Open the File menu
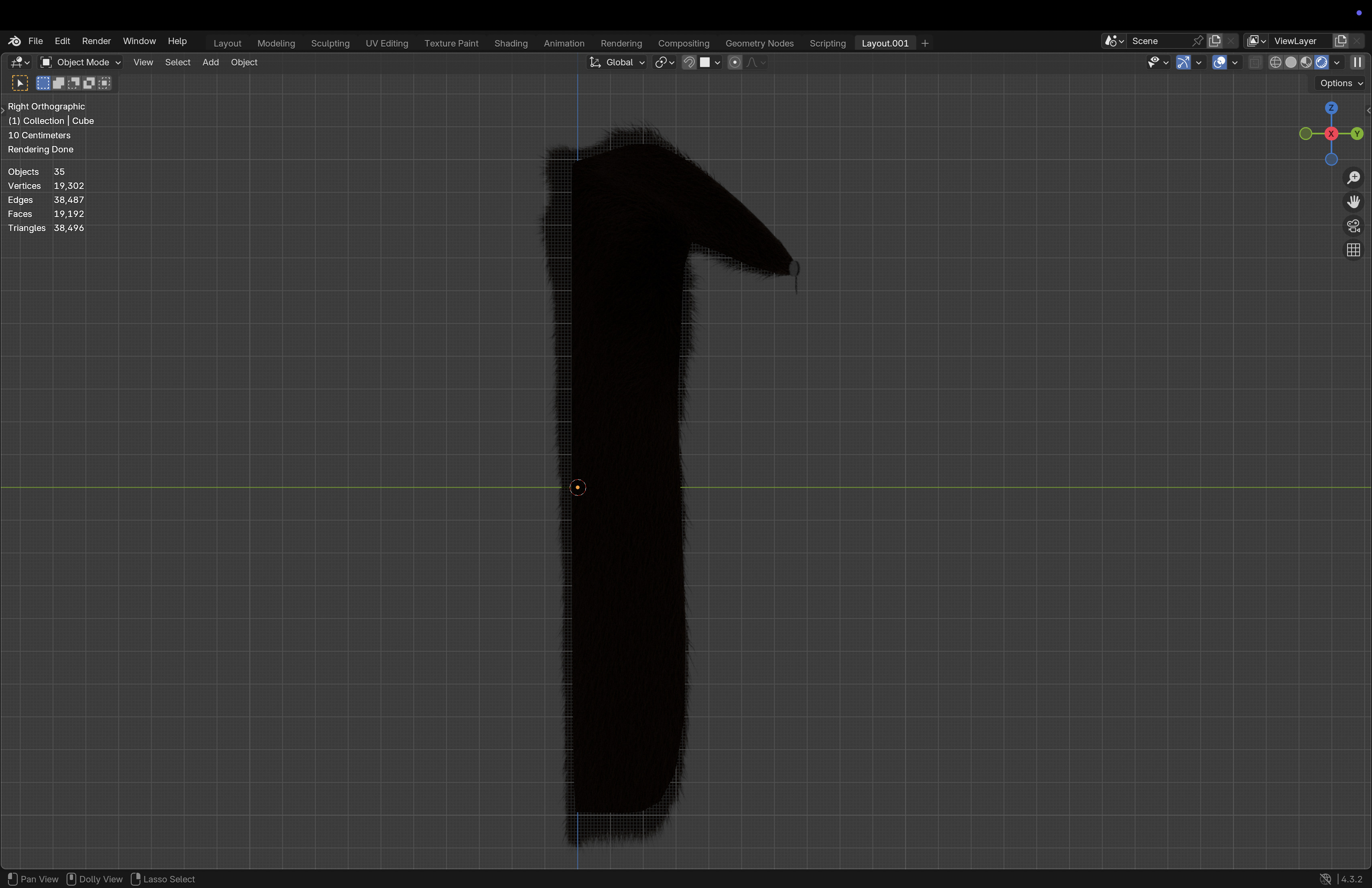Screen dimensions: 1372x888 click(36, 41)
